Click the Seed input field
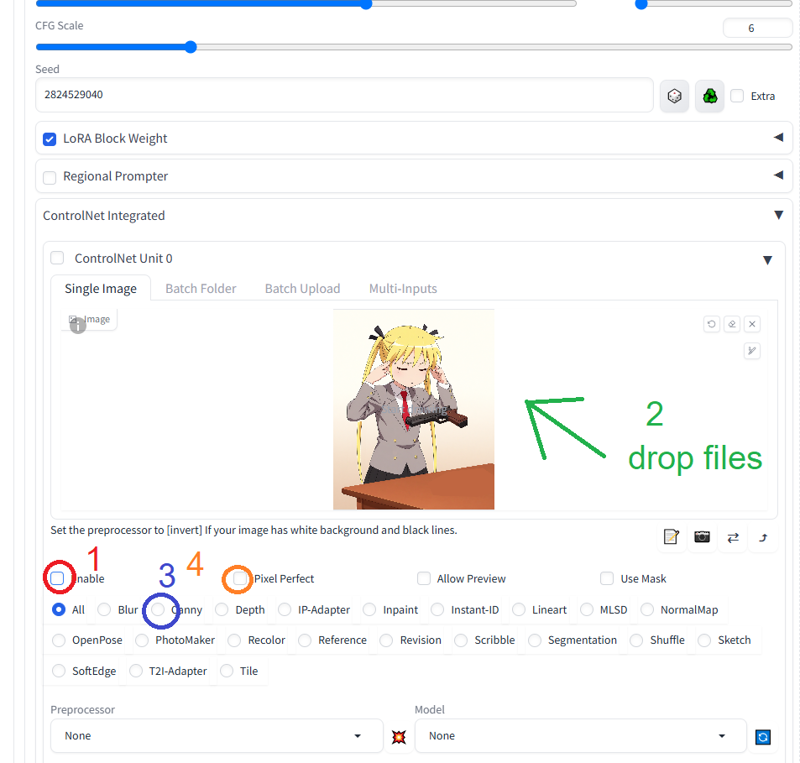This screenshot has height=763, width=800. click(x=344, y=95)
